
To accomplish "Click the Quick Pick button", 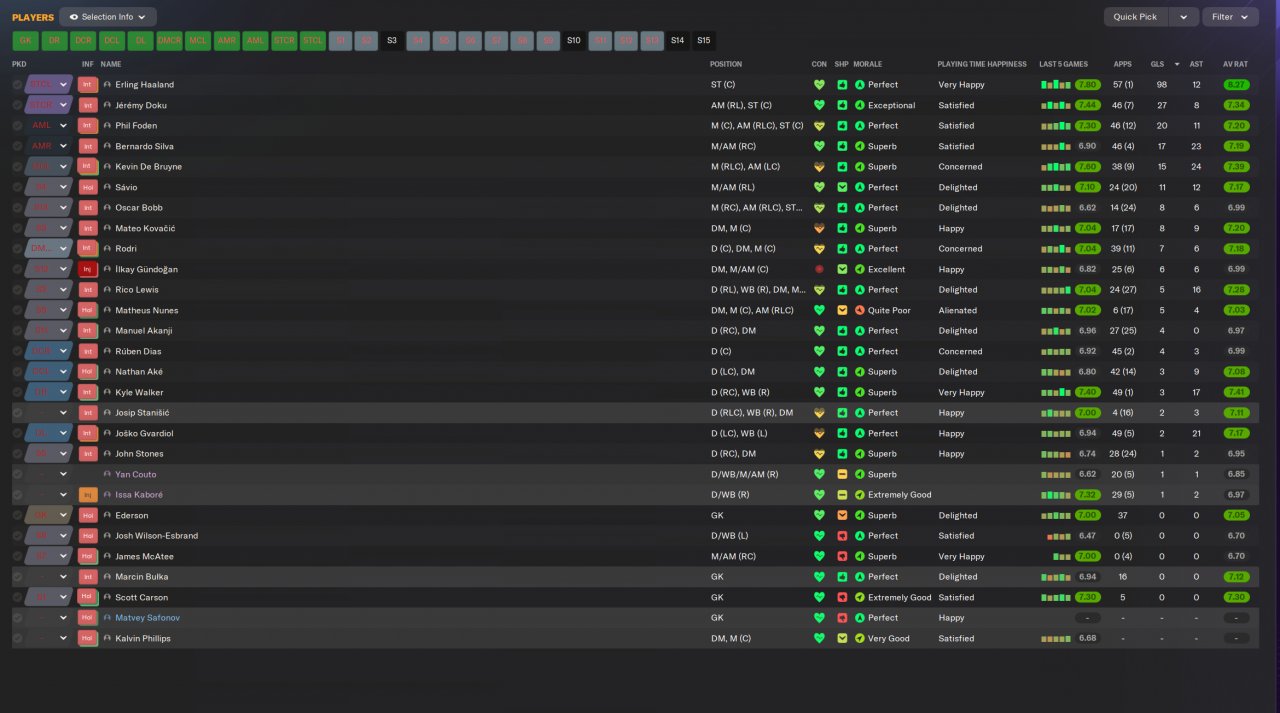I will 1136,17.
